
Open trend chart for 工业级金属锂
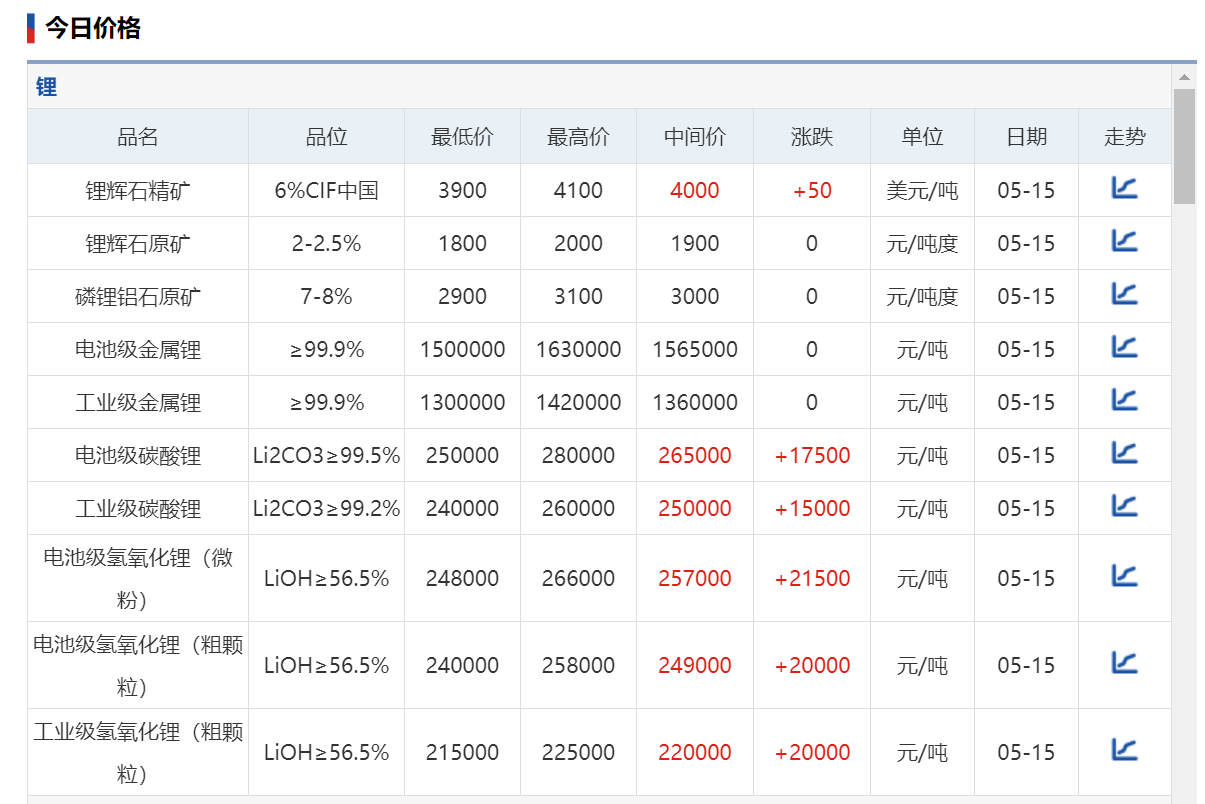tap(1124, 400)
